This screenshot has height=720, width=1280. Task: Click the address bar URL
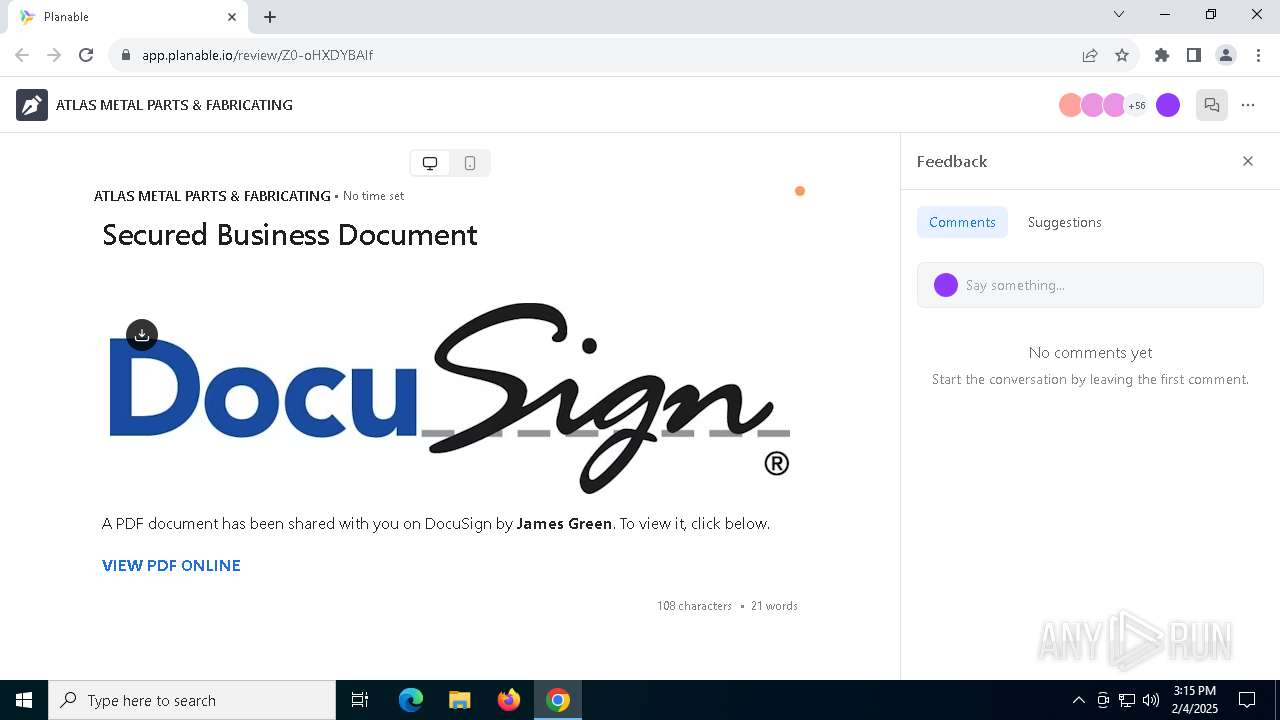coord(257,55)
